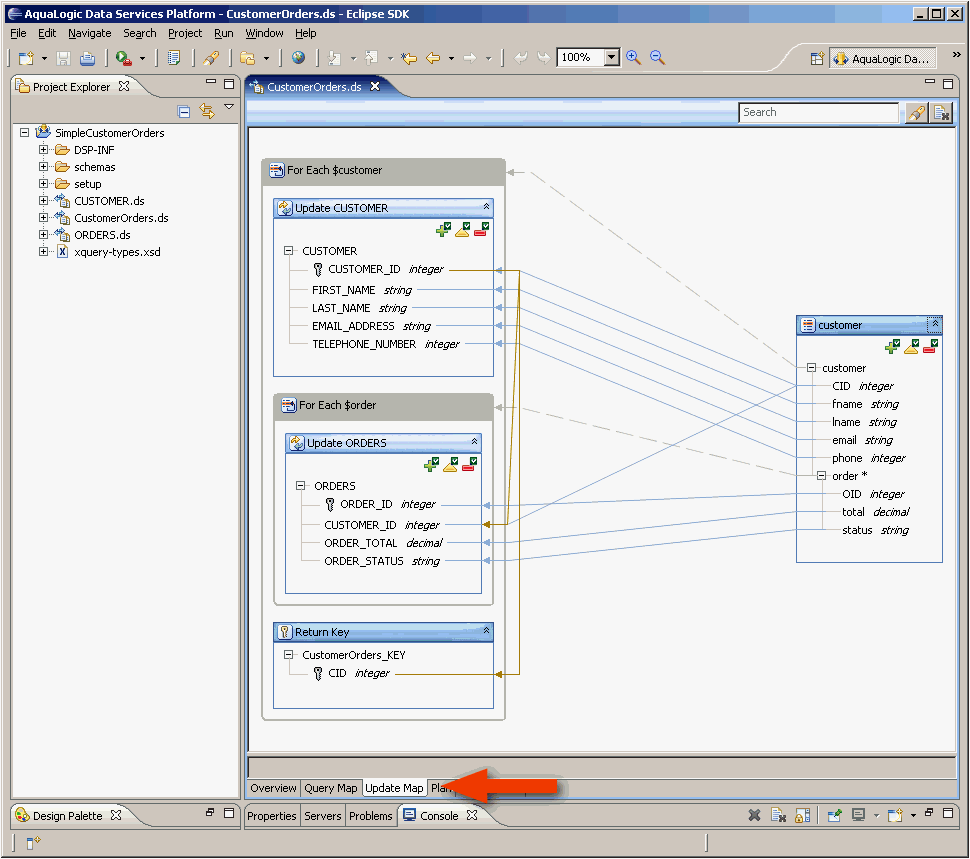Image resolution: width=970 pixels, height=859 pixels.
Task: Click the Save toolbar icon
Action: (x=63, y=58)
